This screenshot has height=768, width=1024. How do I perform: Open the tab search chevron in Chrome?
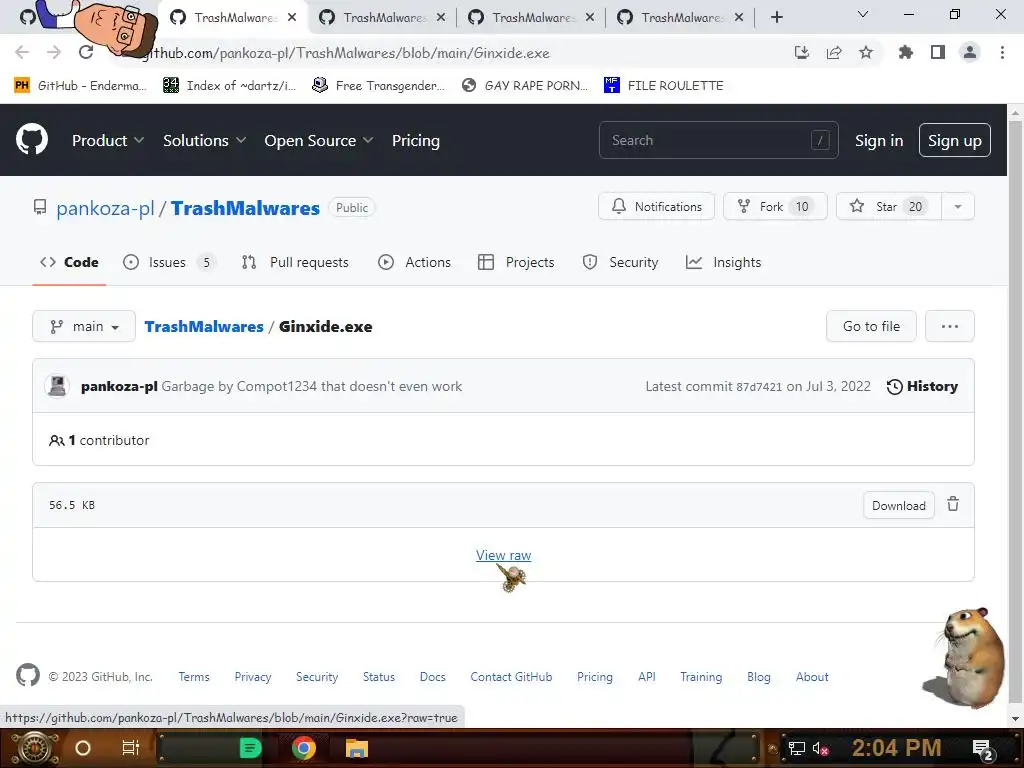point(863,14)
